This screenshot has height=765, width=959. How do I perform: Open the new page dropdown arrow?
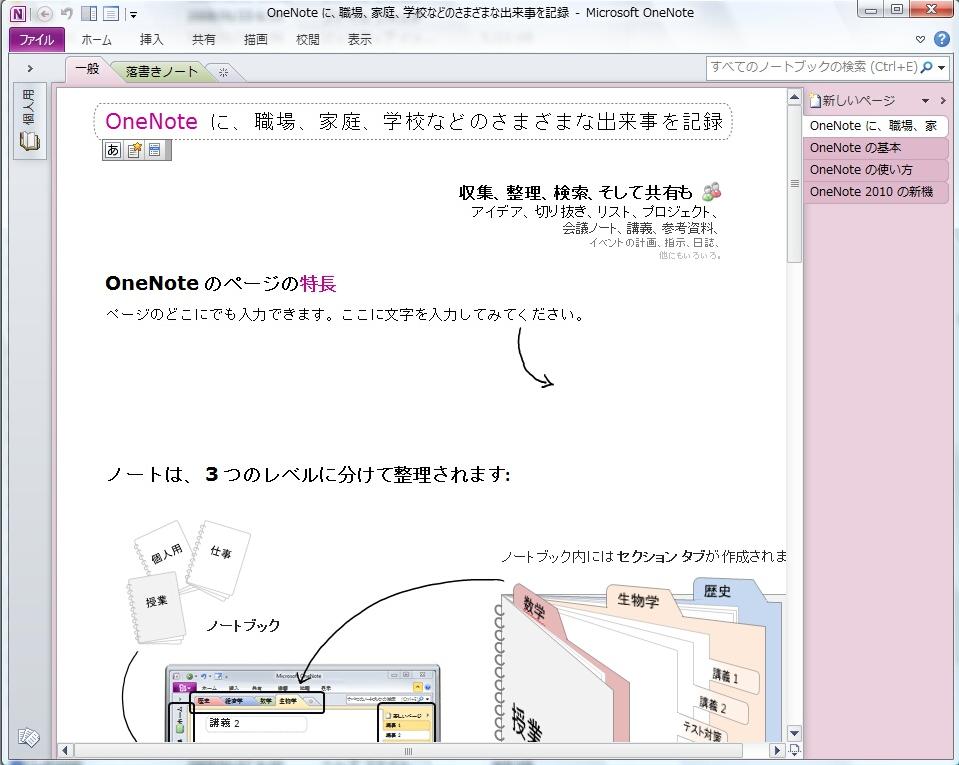[x=925, y=101]
